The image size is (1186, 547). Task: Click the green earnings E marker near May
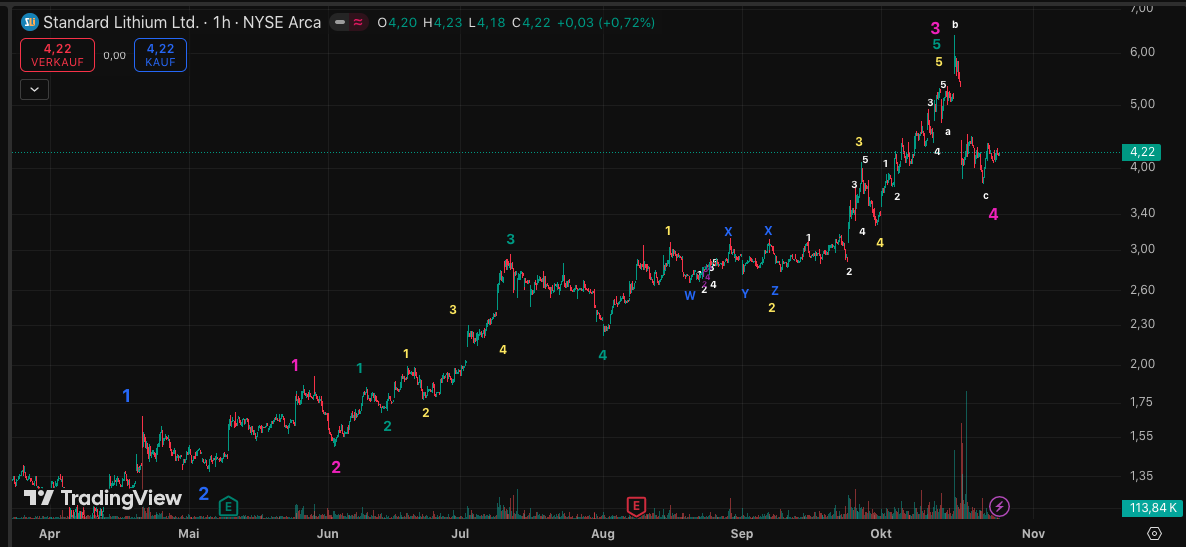228,506
